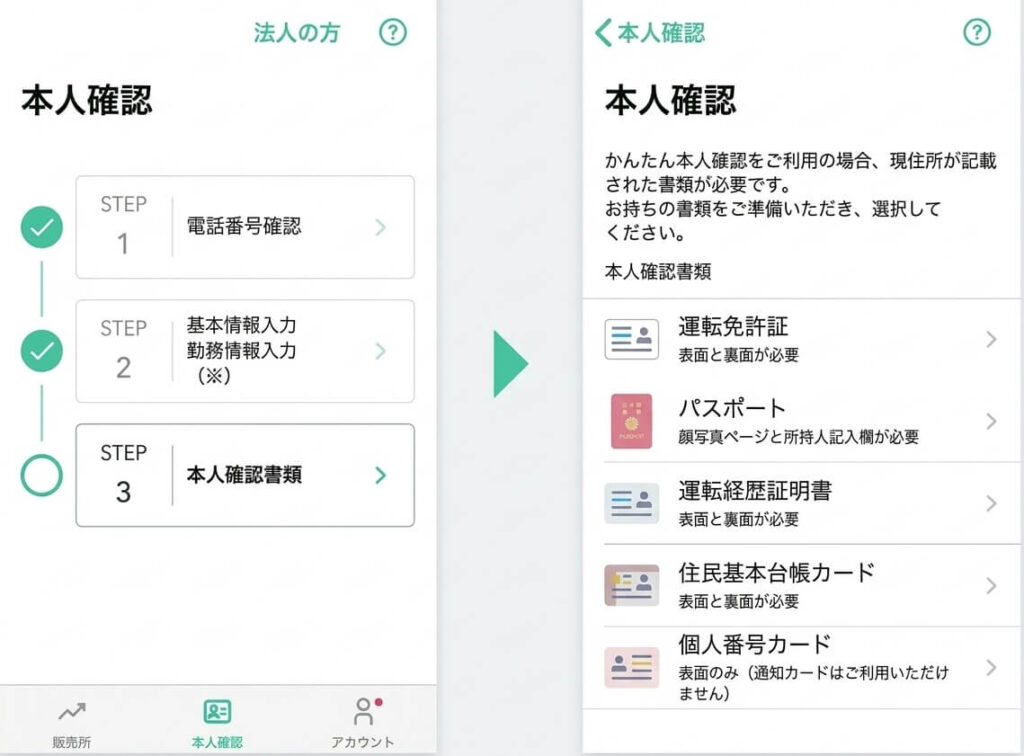The image size is (1024, 756).
Task: Switch to 本人確認 bottom tab
Action: click(217, 723)
